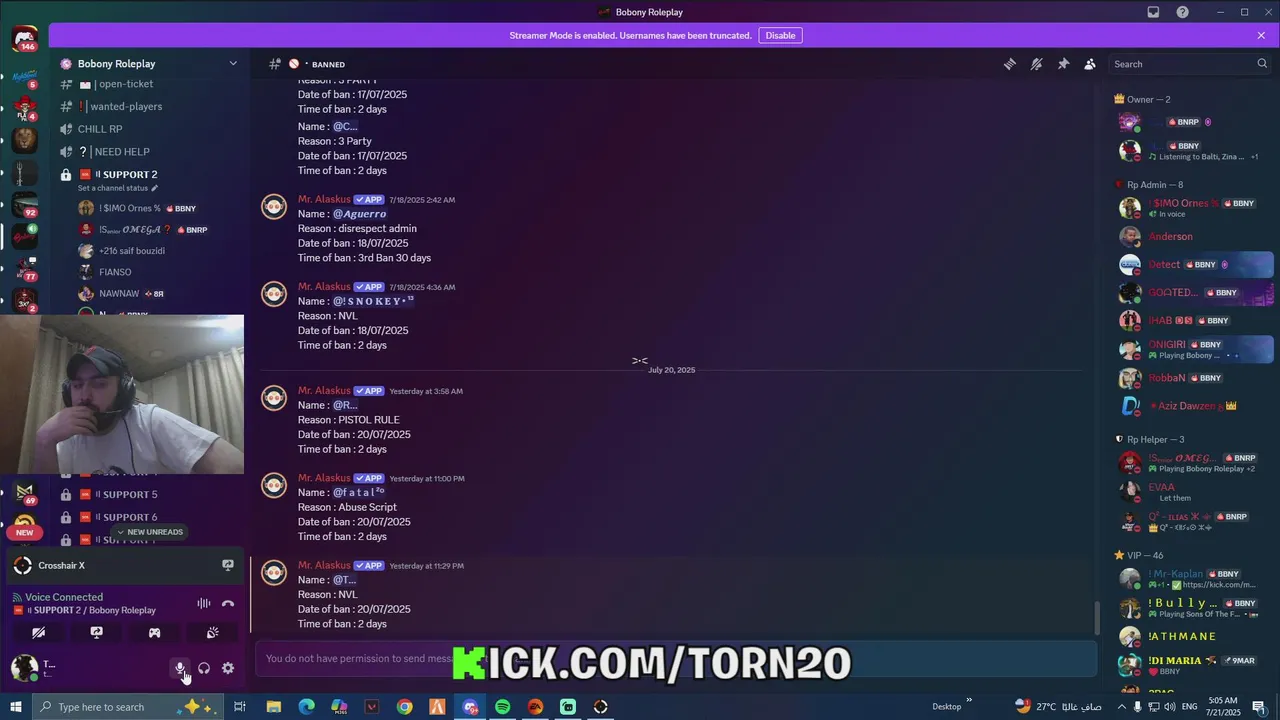This screenshot has width=1280, height=720.
Task: Toggle the member list visibility
Action: coord(1090,64)
